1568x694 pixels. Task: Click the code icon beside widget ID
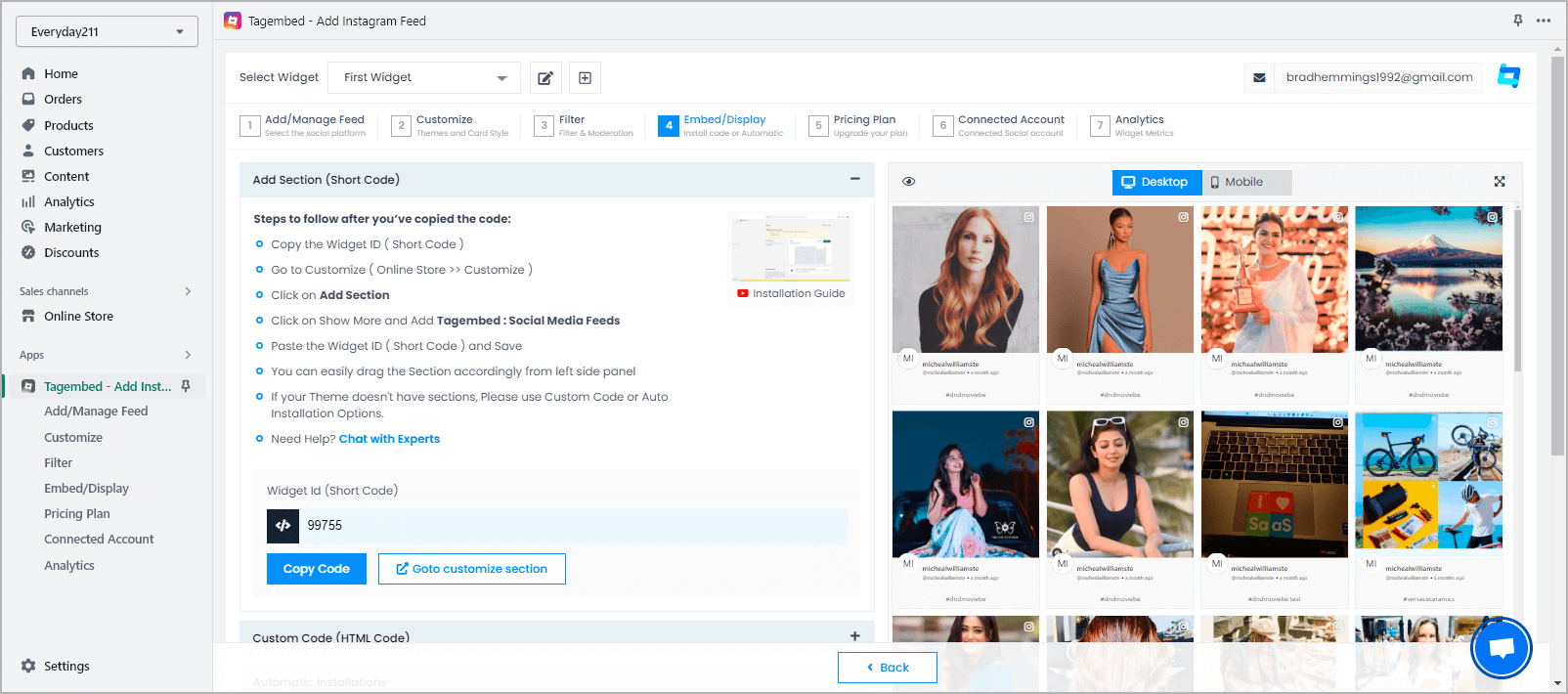[x=283, y=526]
